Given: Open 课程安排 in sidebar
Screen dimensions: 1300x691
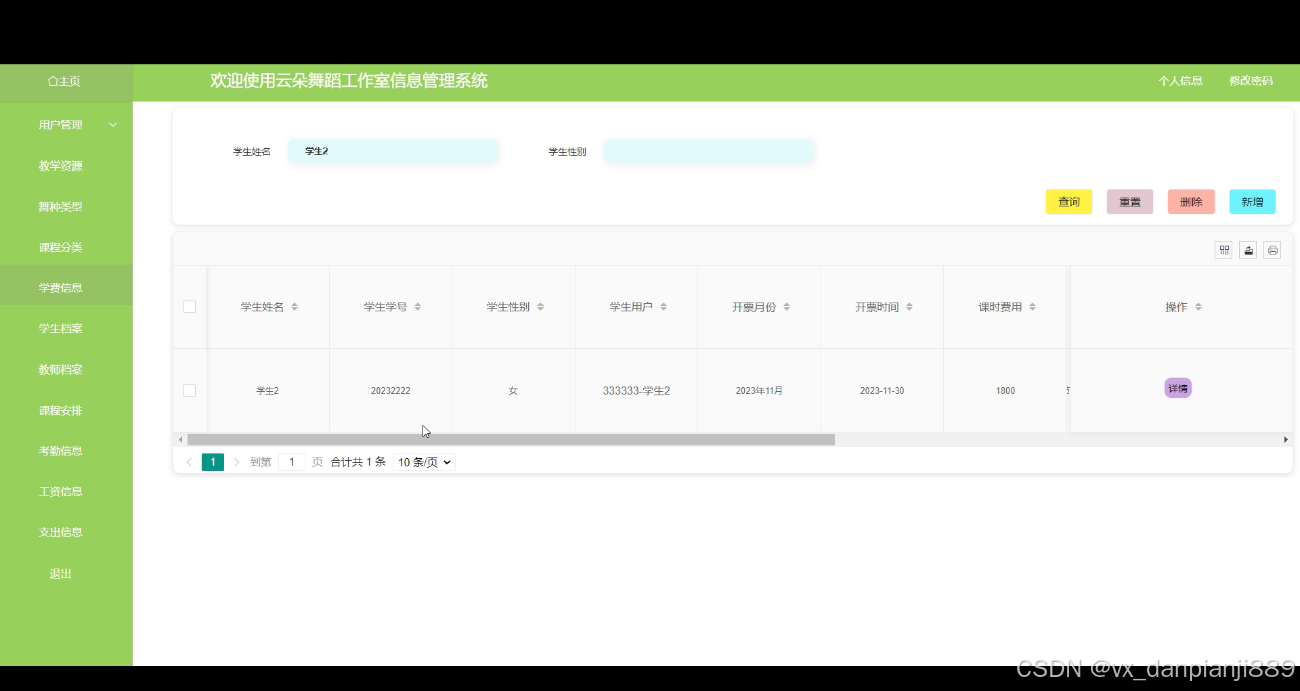Looking at the screenshot, I should coord(61,411).
